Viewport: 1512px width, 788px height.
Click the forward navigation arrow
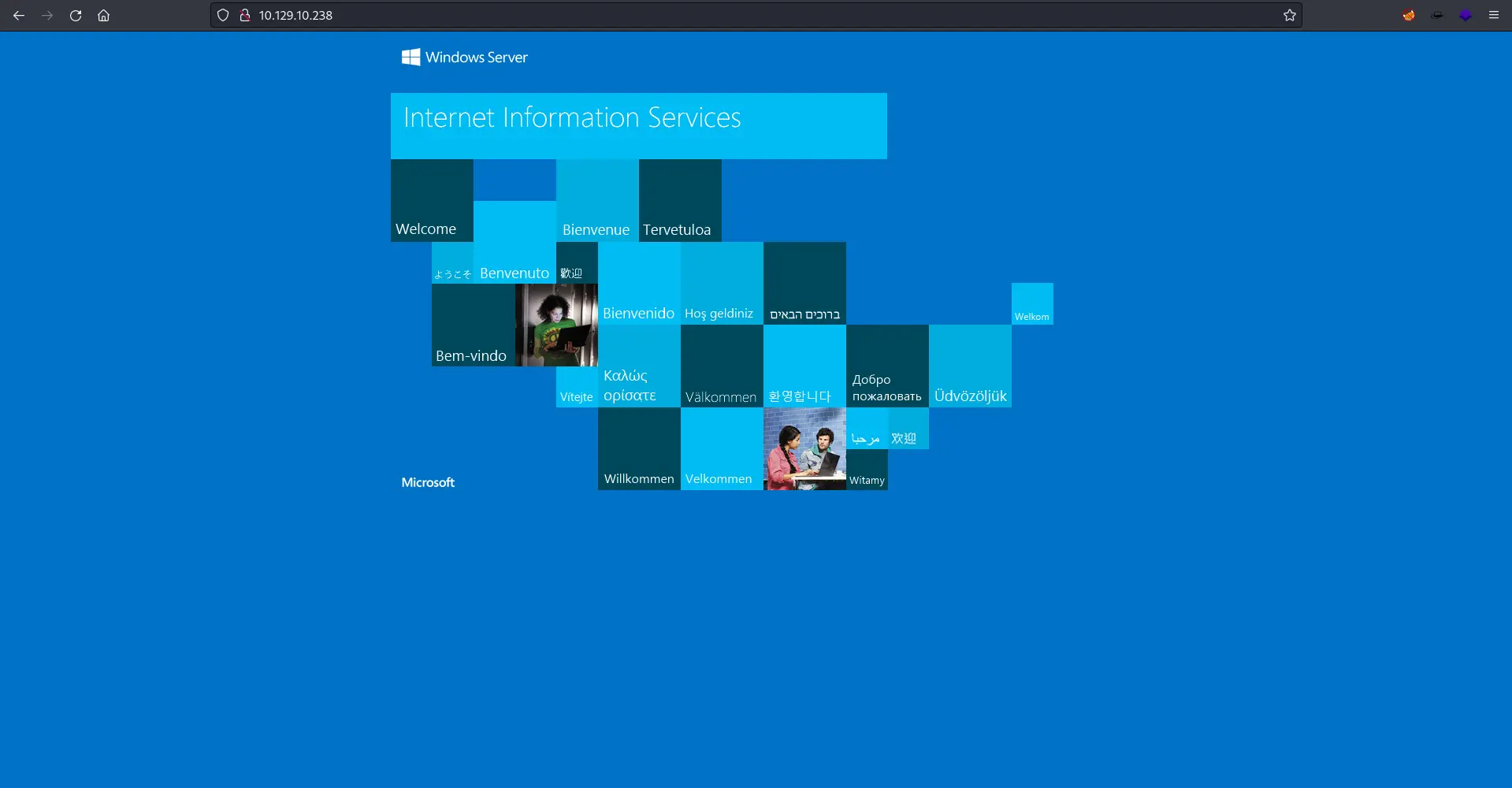click(x=47, y=15)
